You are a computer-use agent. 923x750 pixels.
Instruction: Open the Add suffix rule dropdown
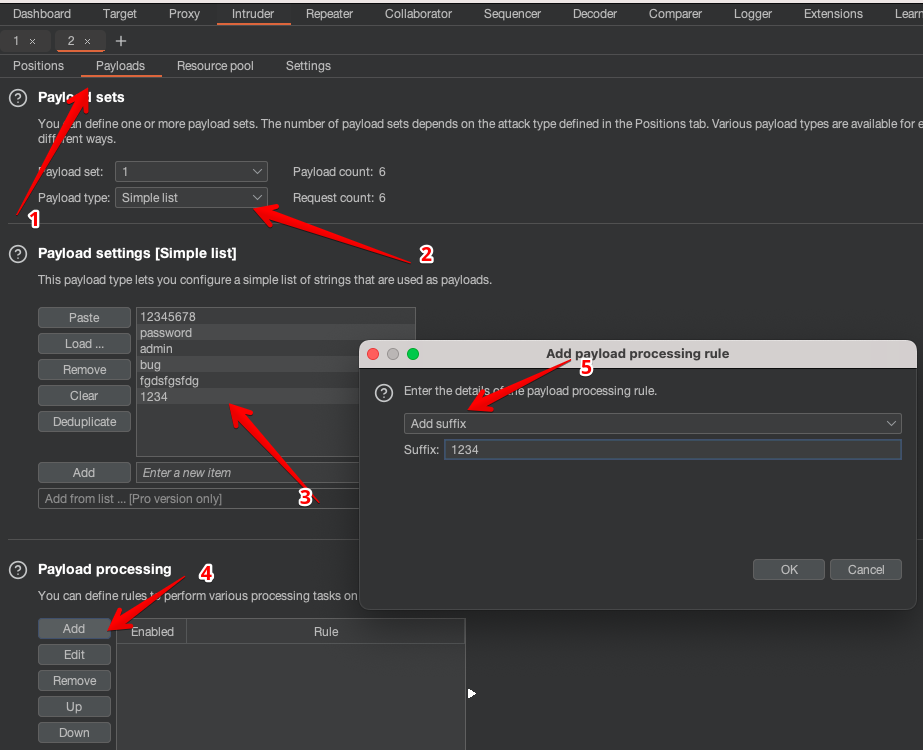652,423
